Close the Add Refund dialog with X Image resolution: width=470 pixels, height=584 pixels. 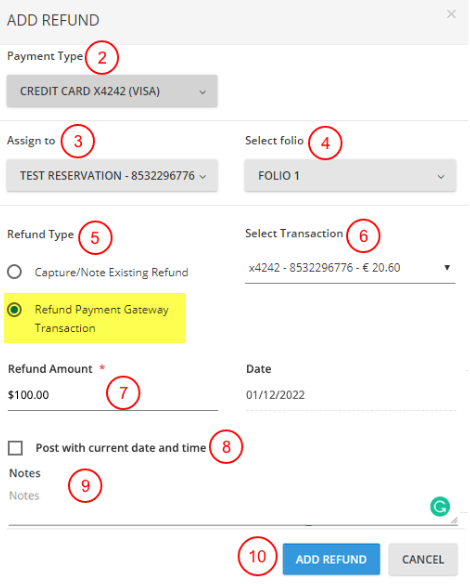[451, 14]
